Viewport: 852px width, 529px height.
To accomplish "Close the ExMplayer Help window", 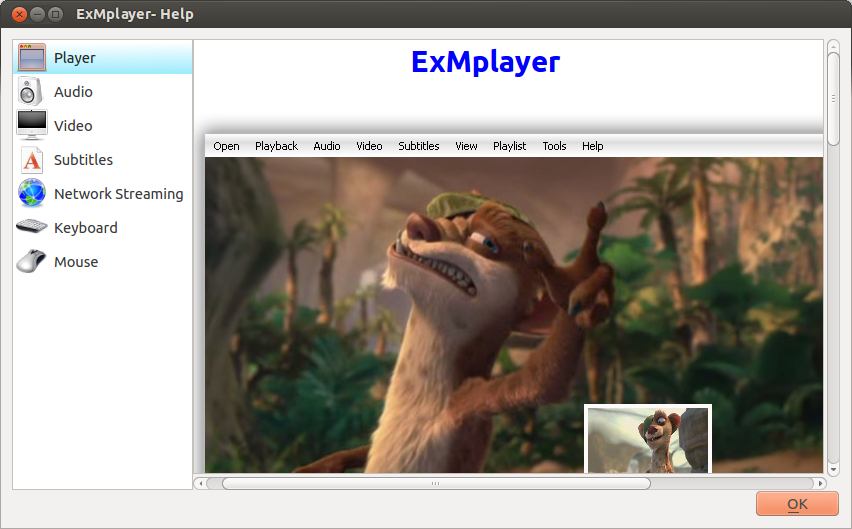I will click(x=20, y=14).
